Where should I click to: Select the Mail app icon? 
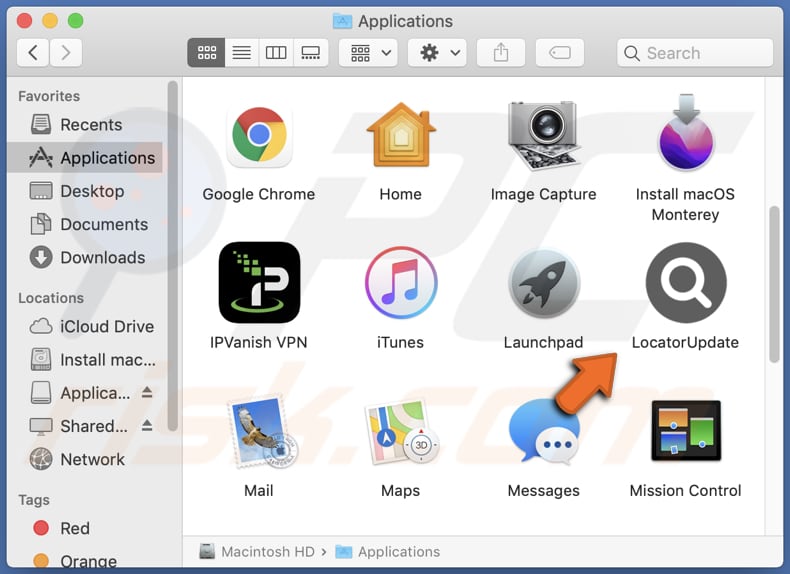[x=262, y=432]
